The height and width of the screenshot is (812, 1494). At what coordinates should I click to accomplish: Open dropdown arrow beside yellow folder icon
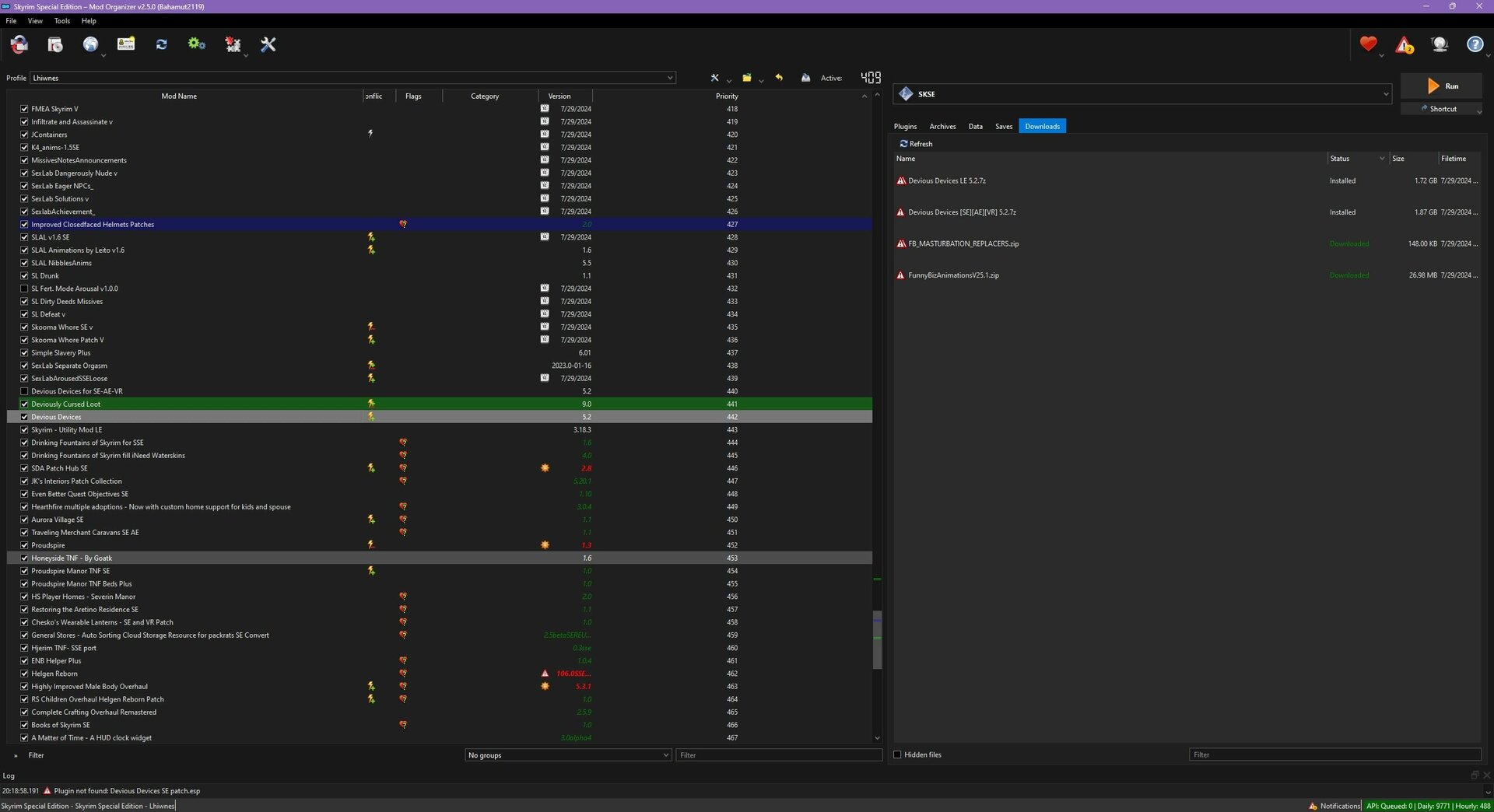(761, 80)
